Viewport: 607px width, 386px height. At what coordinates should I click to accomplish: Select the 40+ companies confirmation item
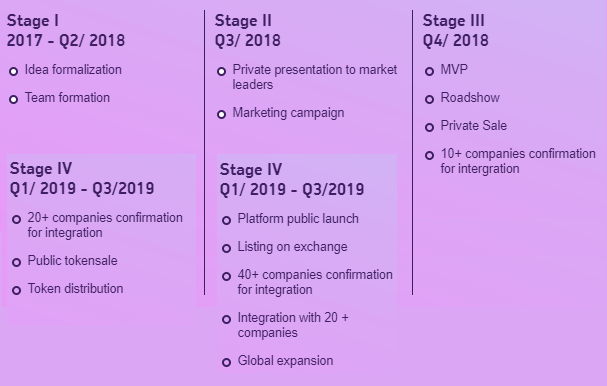(315, 282)
